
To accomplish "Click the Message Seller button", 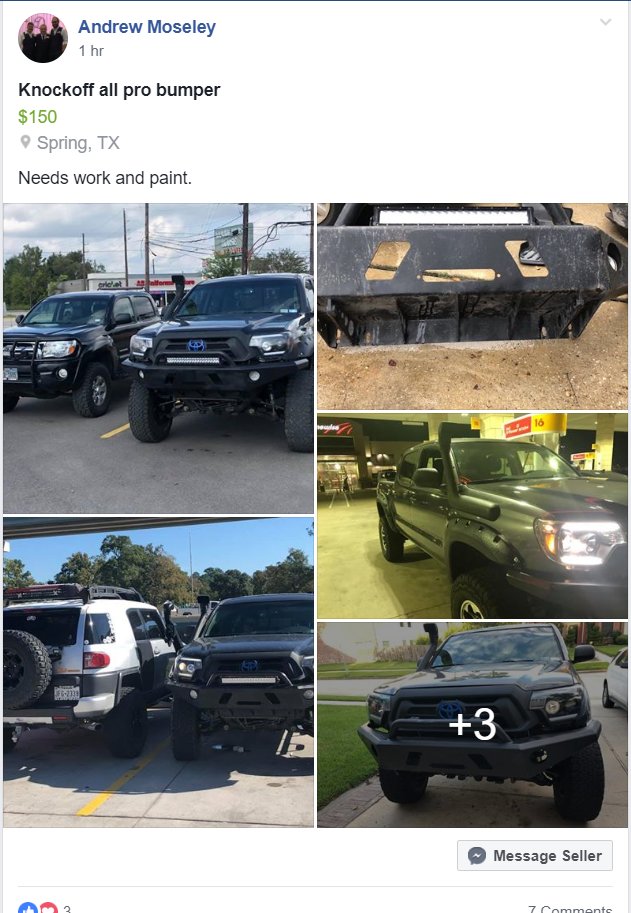I will [534, 855].
